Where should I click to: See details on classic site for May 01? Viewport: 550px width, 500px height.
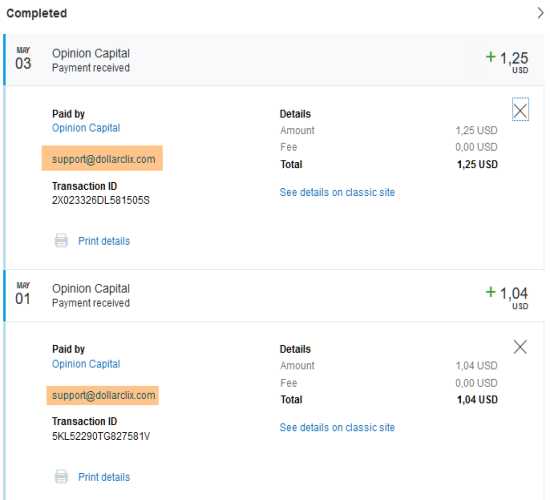[x=337, y=427]
